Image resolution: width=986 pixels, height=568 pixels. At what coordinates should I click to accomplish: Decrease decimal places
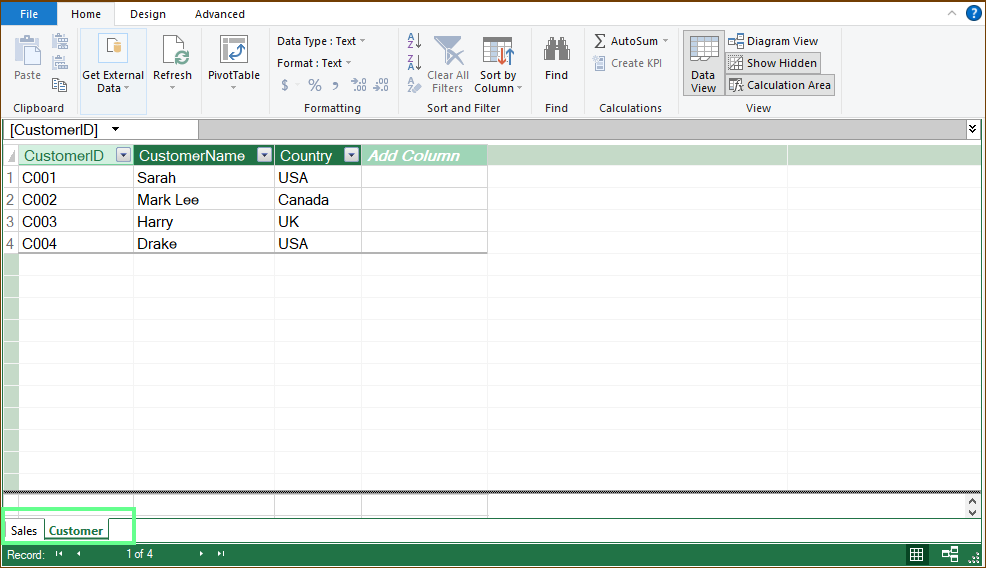[381, 85]
